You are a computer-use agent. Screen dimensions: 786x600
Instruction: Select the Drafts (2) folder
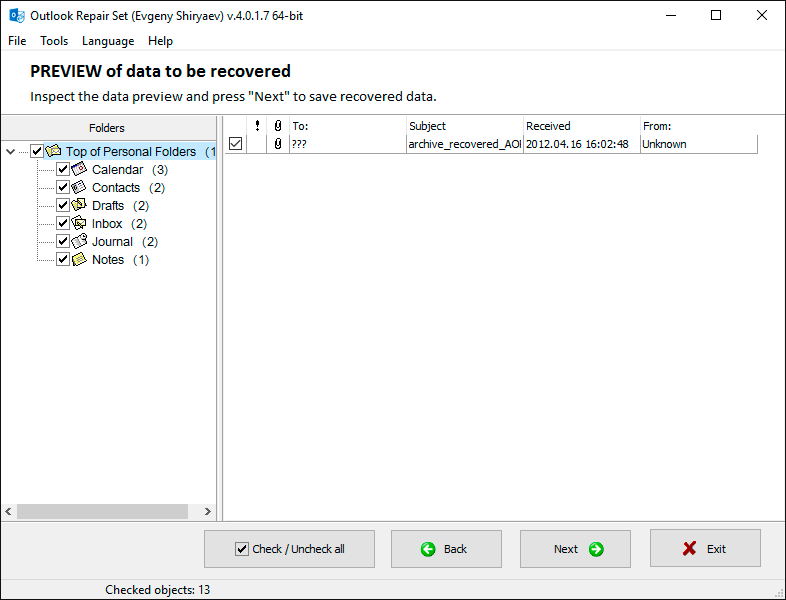click(x=120, y=206)
